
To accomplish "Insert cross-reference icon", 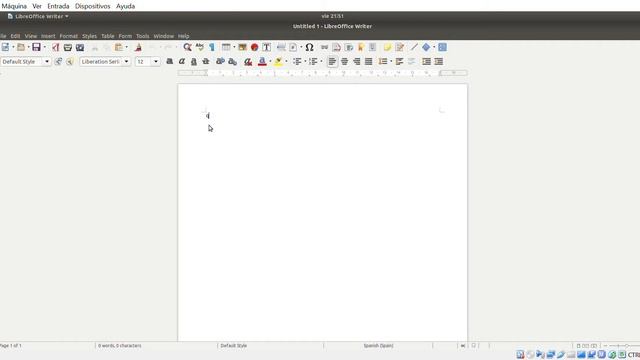I will click(x=373, y=47).
